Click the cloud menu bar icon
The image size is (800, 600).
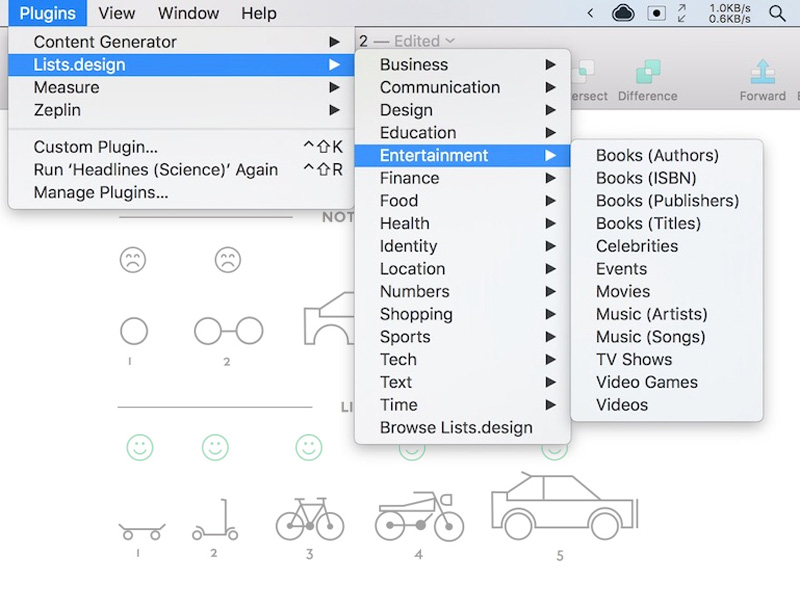pos(623,13)
